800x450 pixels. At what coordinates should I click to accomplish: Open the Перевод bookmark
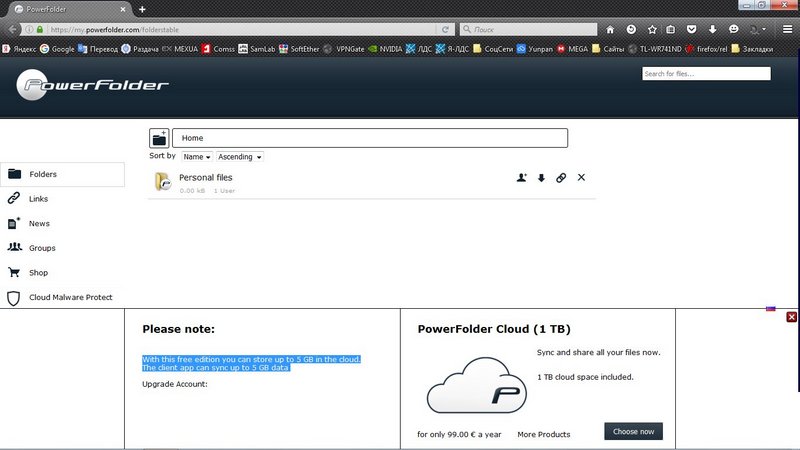(x=97, y=49)
